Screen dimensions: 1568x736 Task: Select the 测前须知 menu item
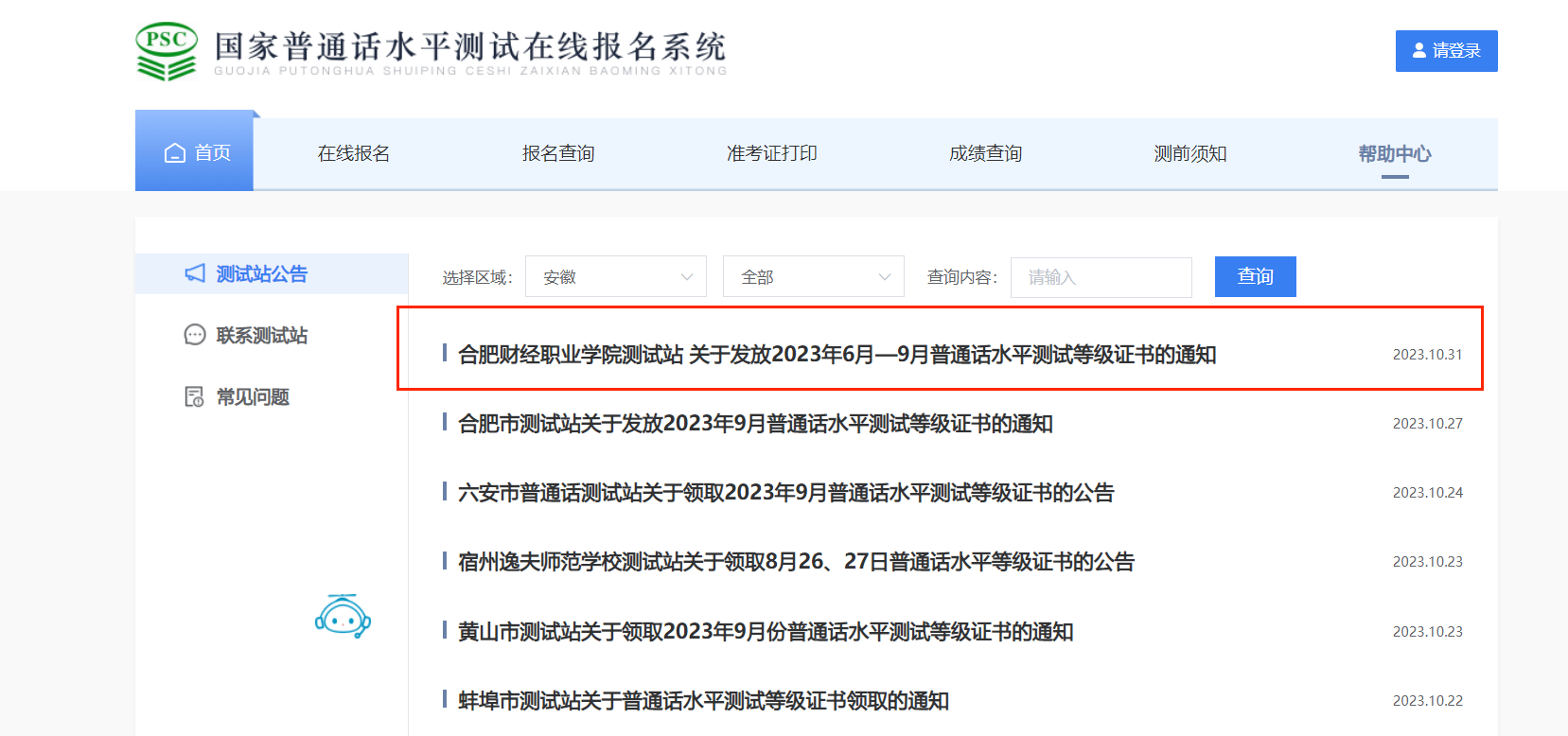pos(1189,153)
